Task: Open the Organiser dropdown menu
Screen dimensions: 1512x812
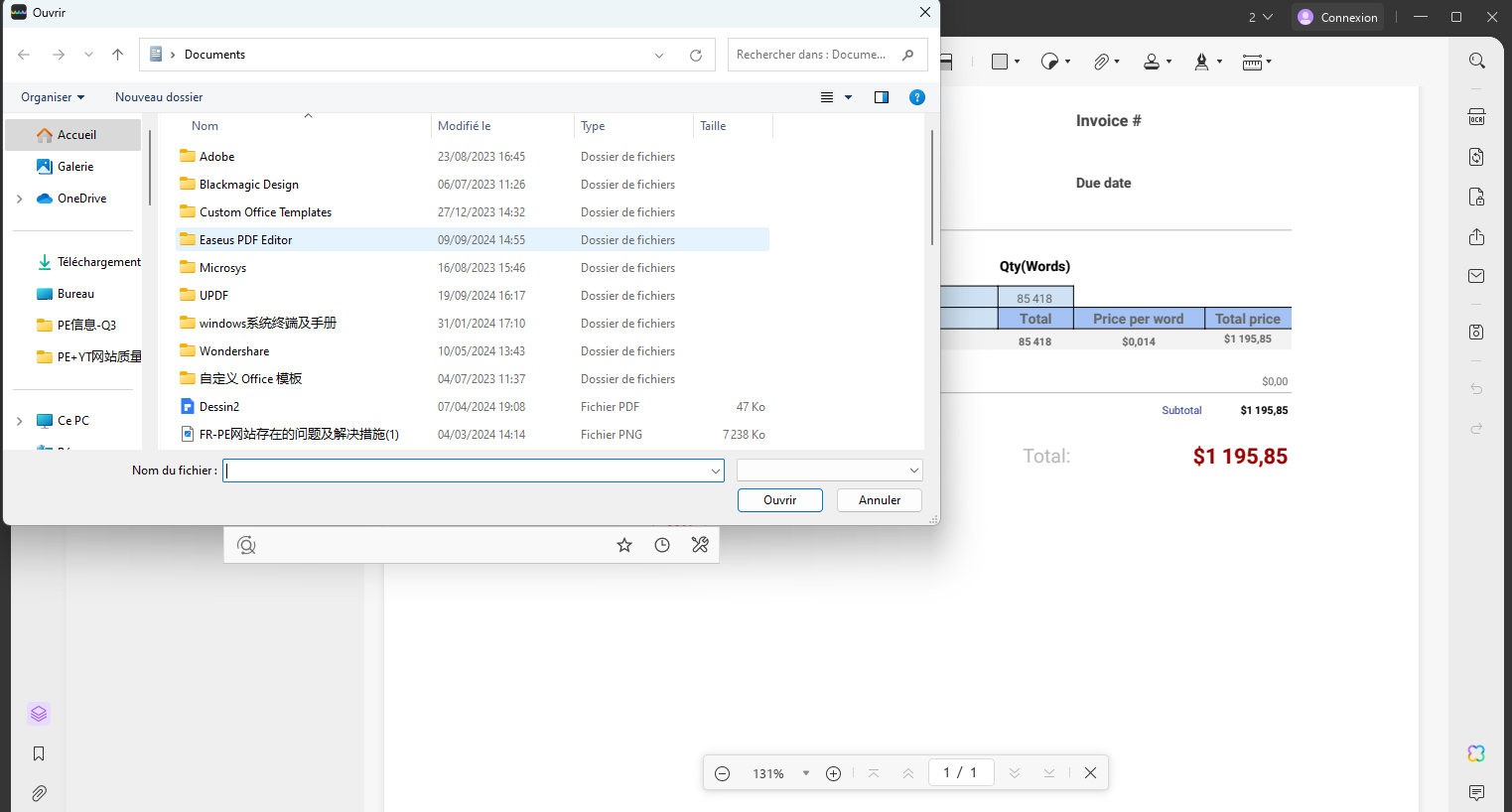Action: pos(53,97)
